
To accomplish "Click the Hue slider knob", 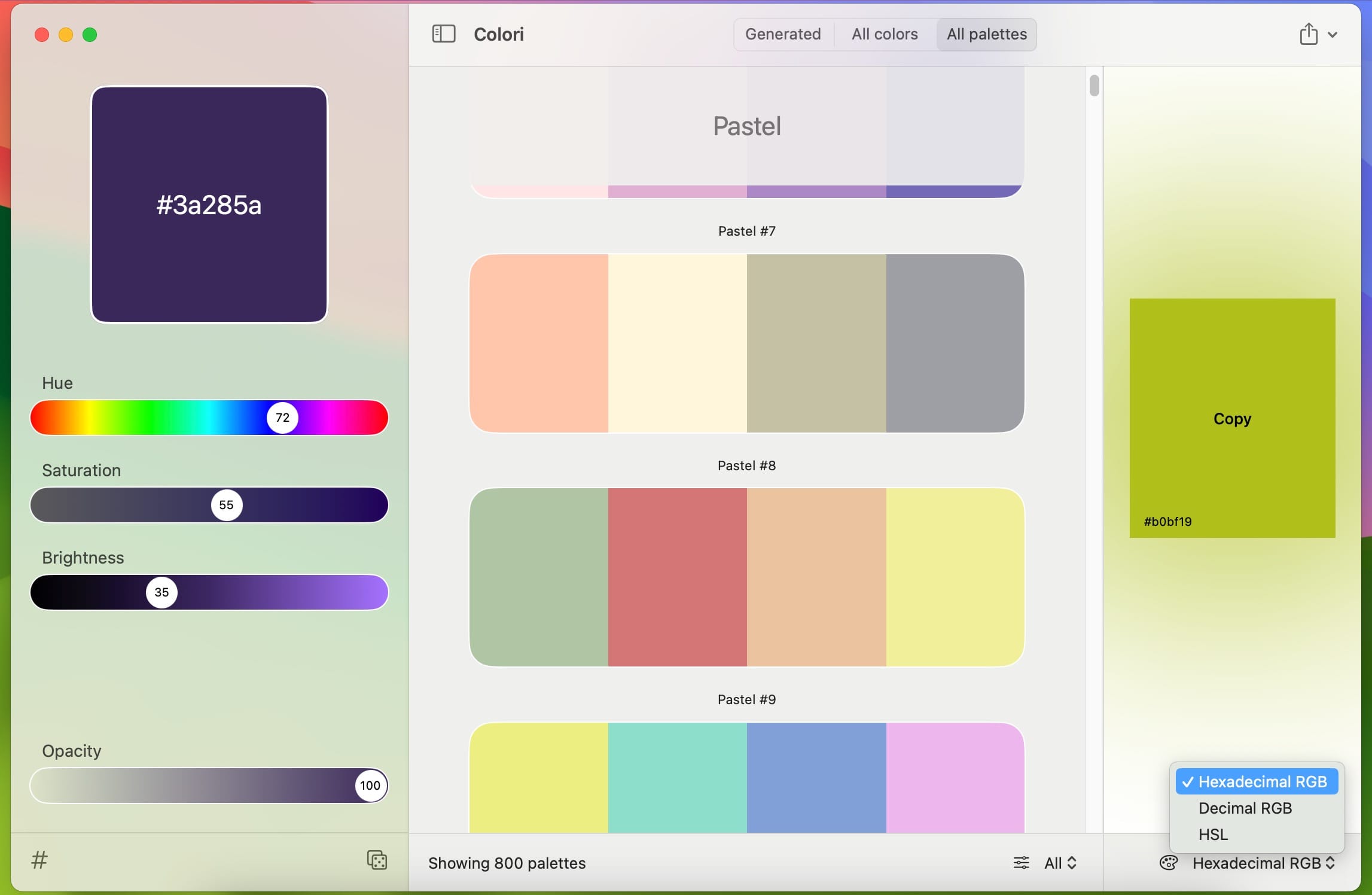I will 282,418.
